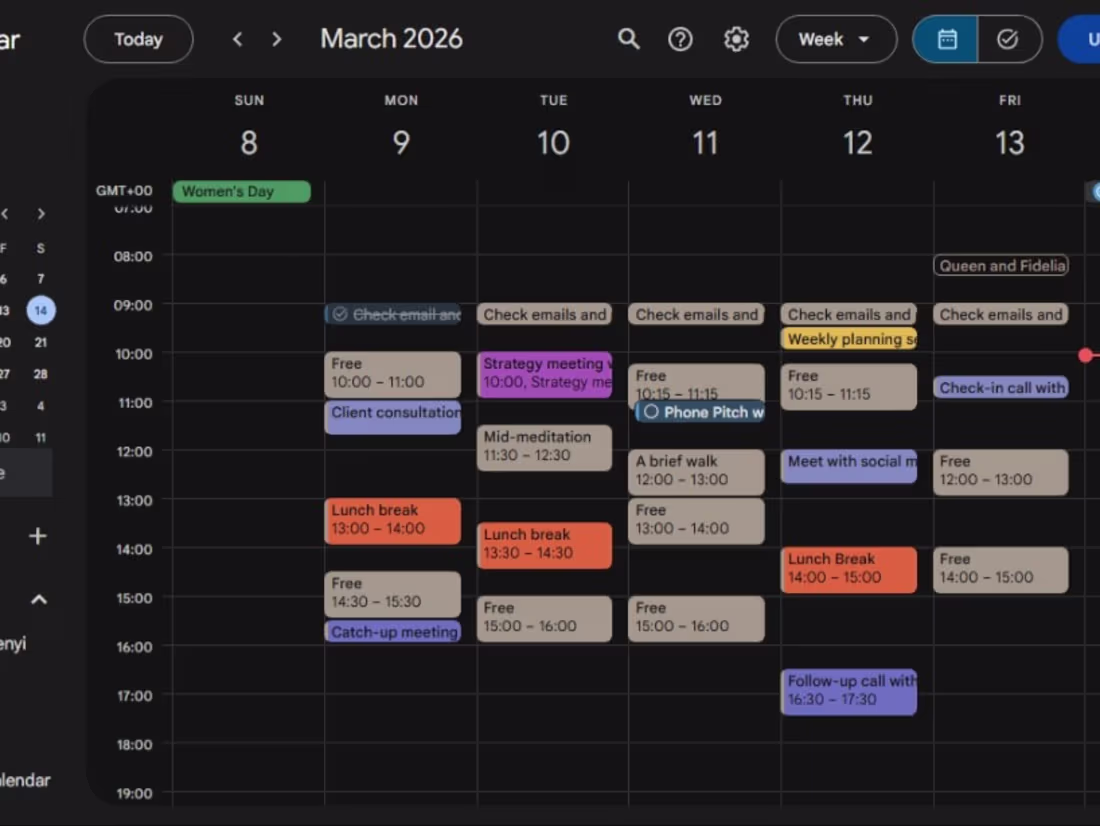Open day view for Wednesday the 11th
The height and width of the screenshot is (826, 1100).
(705, 142)
